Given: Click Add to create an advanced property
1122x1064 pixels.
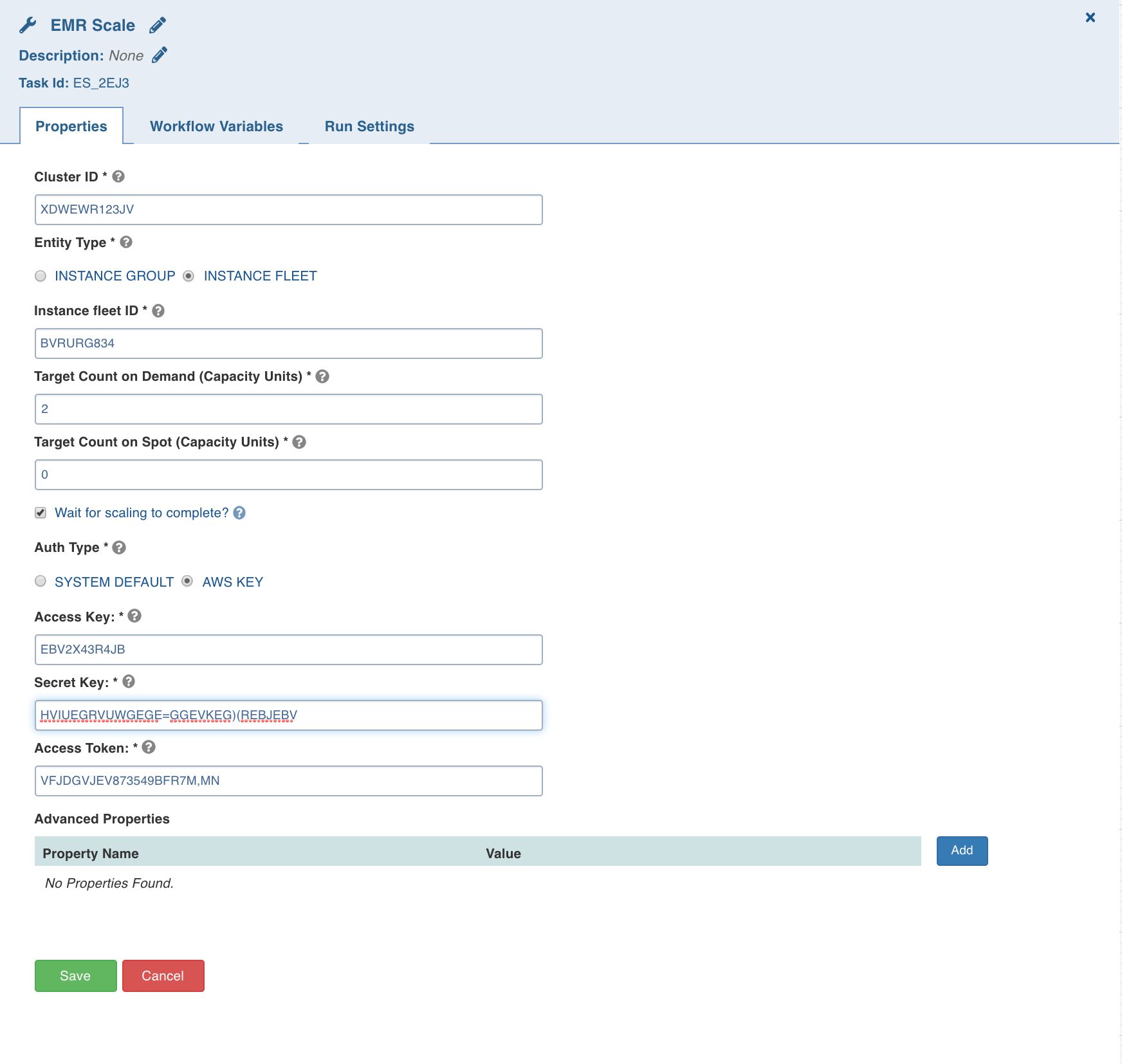Looking at the screenshot, I should tap(962, 850).
